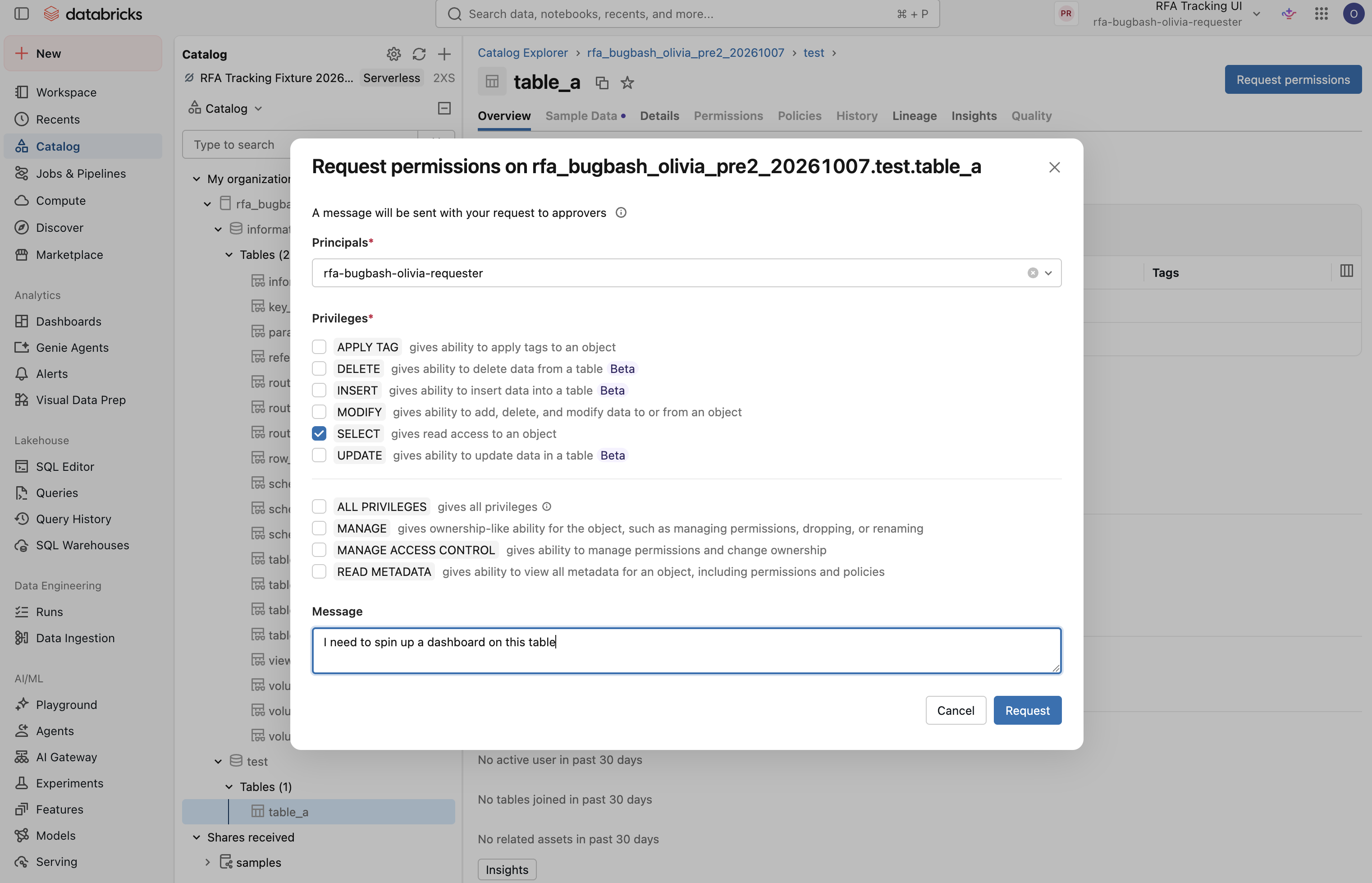Open SQL Editor
This screenshot has width=1372, height=883.
click(65, 466)
